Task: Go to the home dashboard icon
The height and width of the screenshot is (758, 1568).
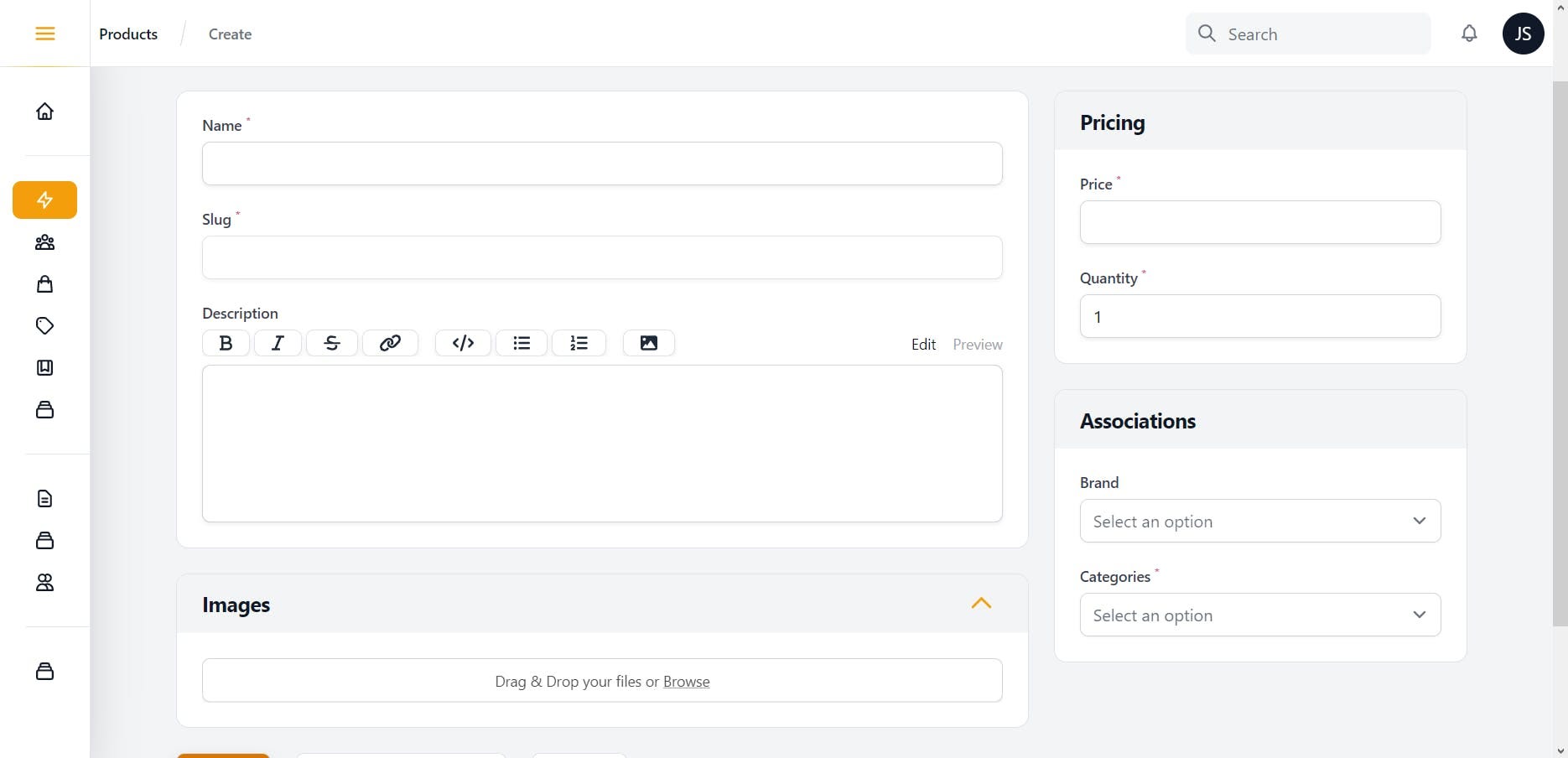Action: point(45,112)
